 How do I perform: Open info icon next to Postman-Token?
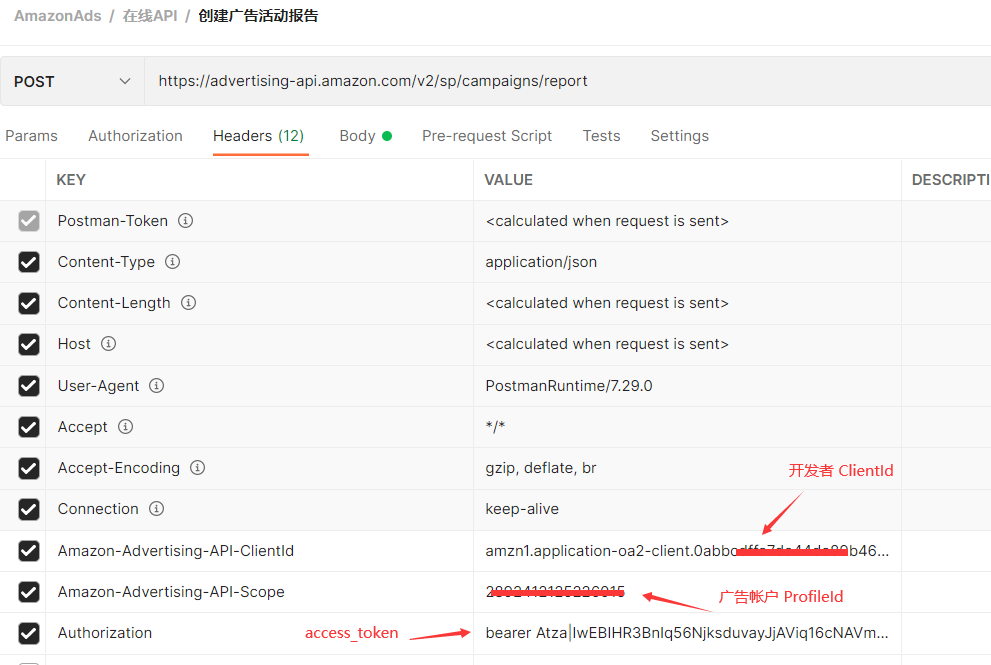tap(185, 221)
